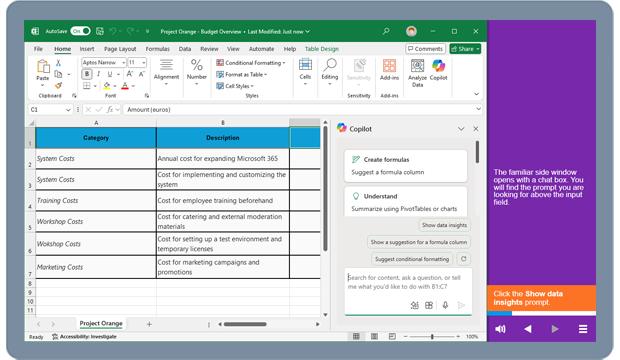Toggle Underline formatting
The height and width of the screenshot is (360, 620).
click(110, 74)
